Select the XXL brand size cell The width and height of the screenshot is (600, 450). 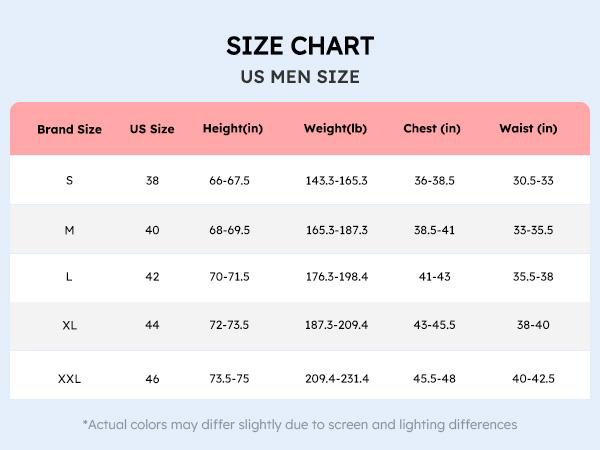tap(69, 379)
